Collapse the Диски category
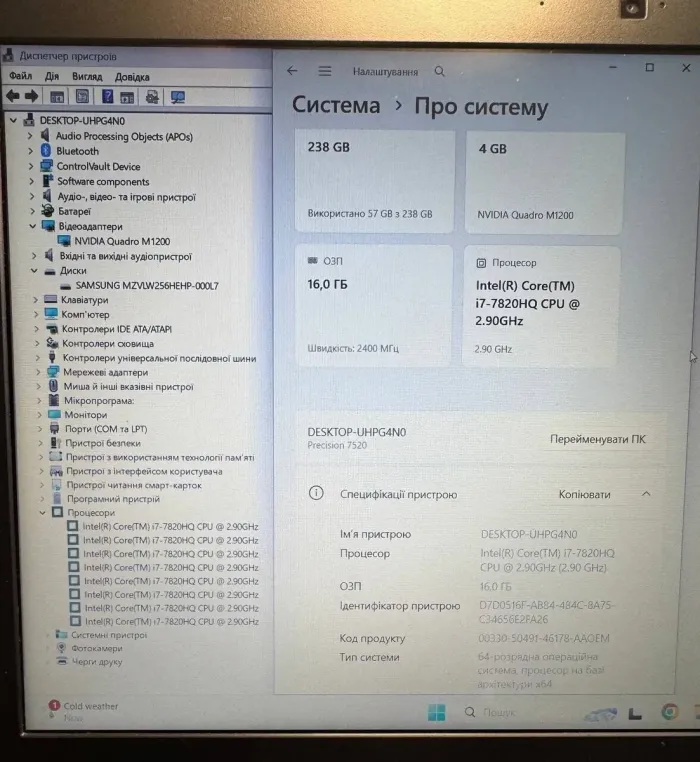The width and height of the screenshot is (700, 762). [34, 271]
